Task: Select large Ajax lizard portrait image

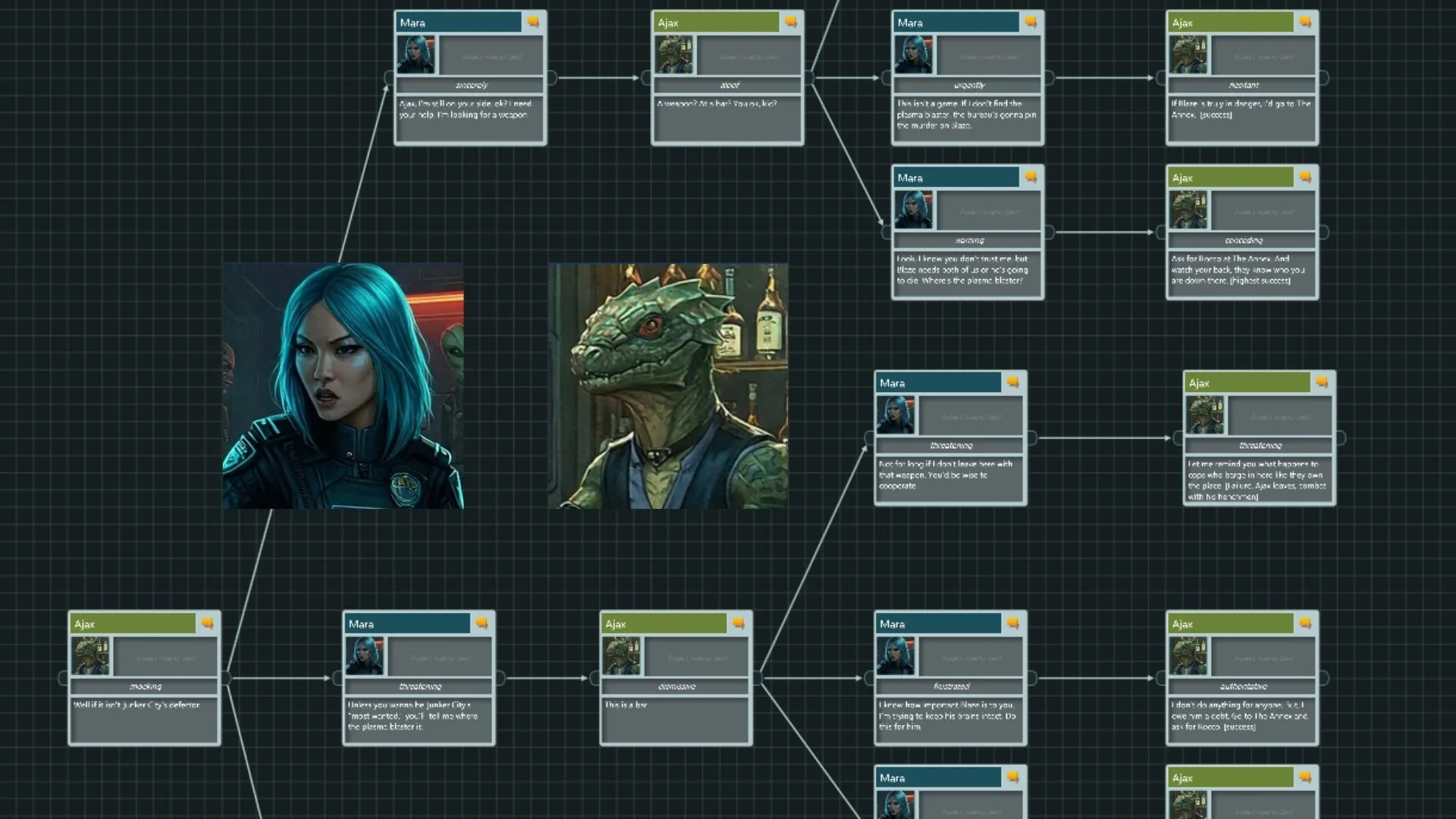Action: coord(667,385)
